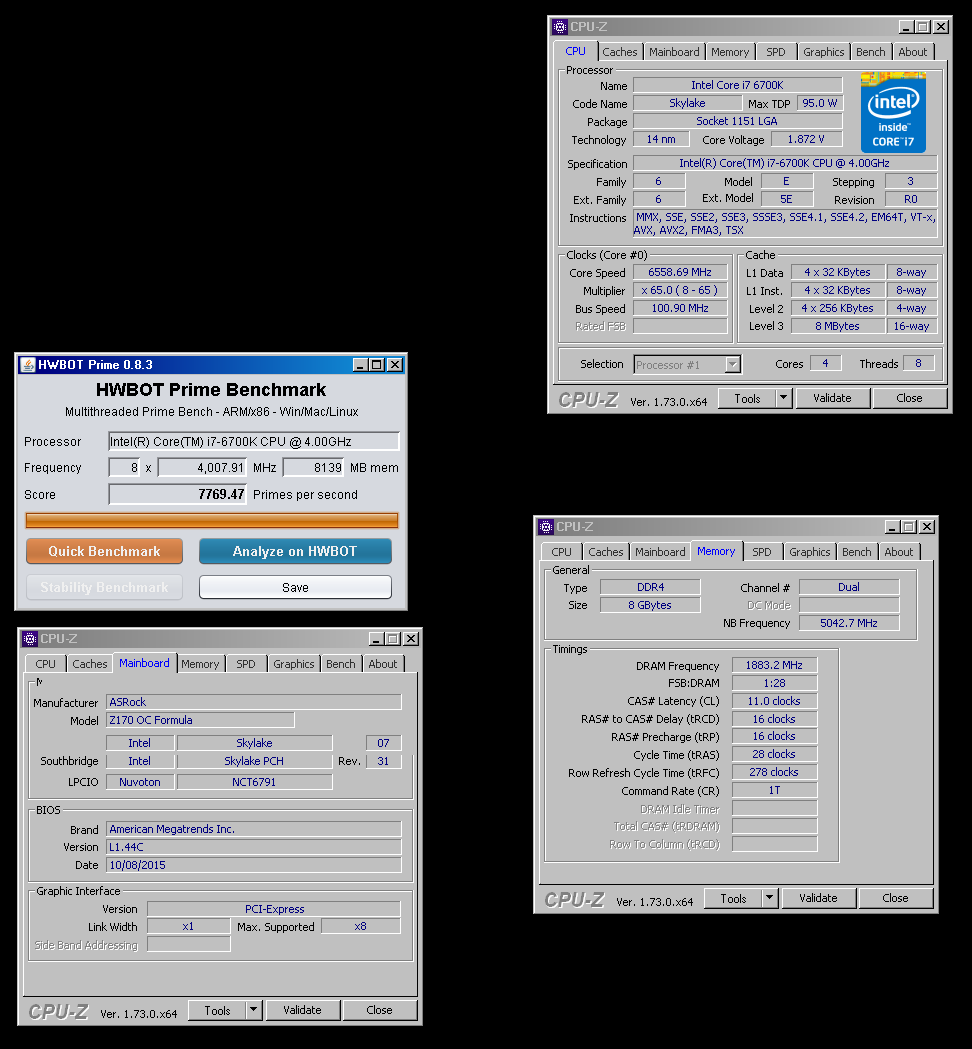Open Memory tab in top-right CPU-Z window
972x1049 pixels.
[x=730, y=52]
